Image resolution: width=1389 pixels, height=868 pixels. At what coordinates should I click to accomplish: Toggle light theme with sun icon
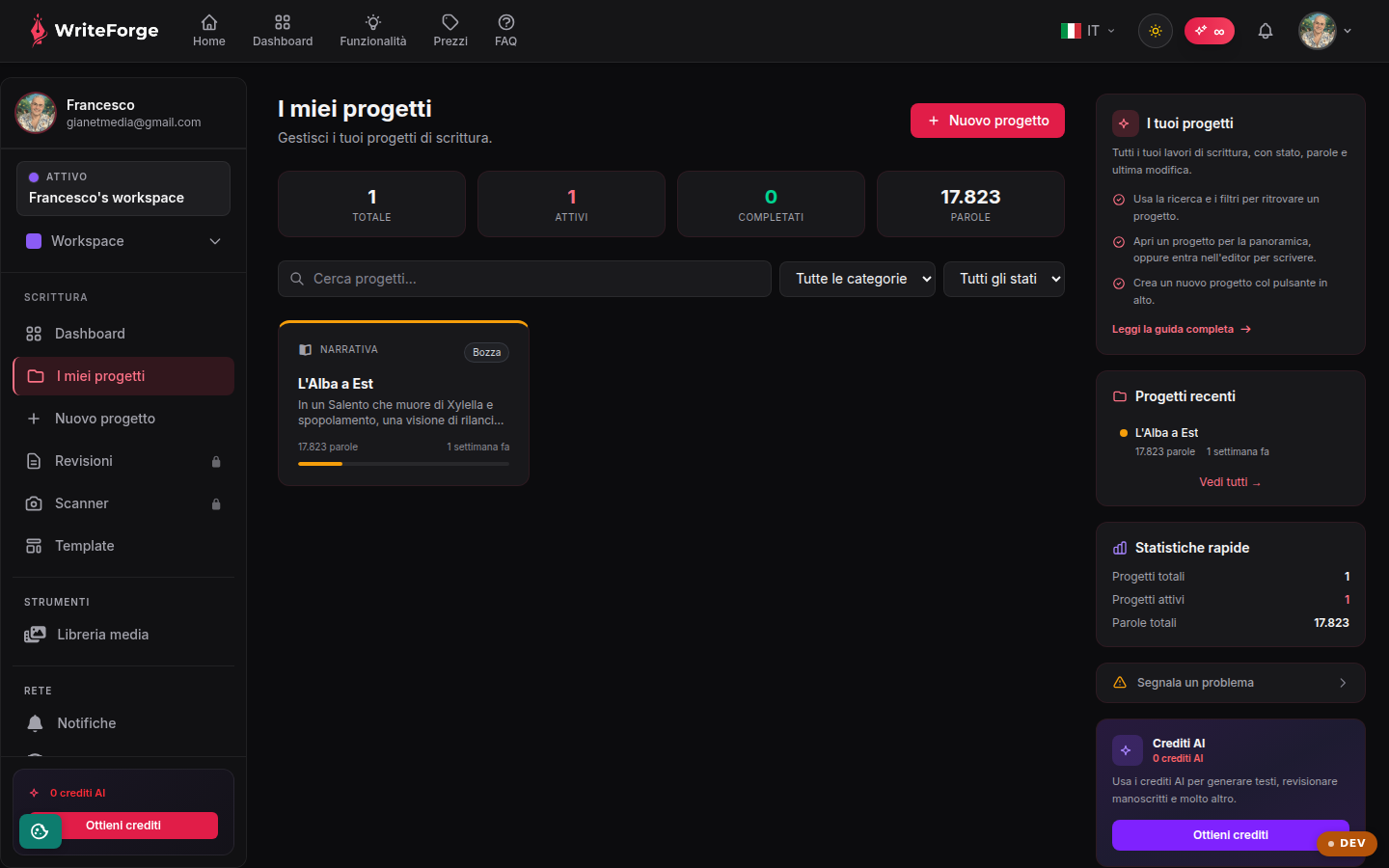1156,31
